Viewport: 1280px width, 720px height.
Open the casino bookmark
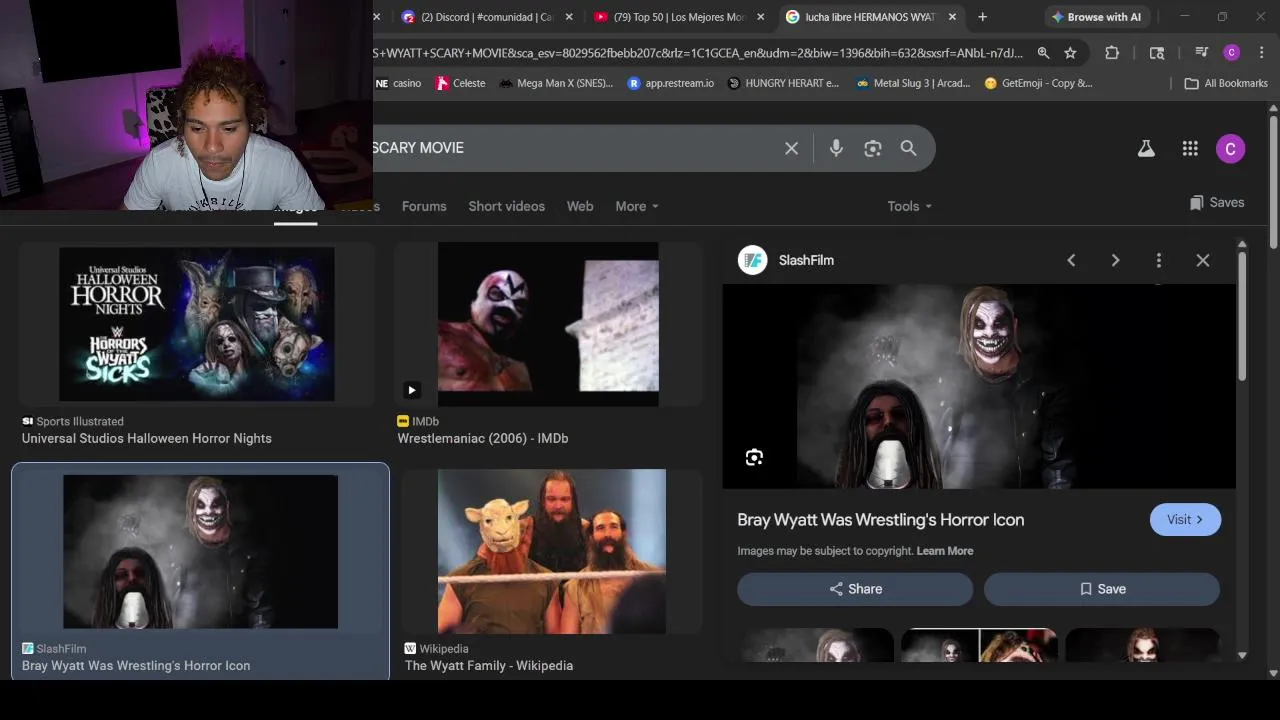point(398,83)
